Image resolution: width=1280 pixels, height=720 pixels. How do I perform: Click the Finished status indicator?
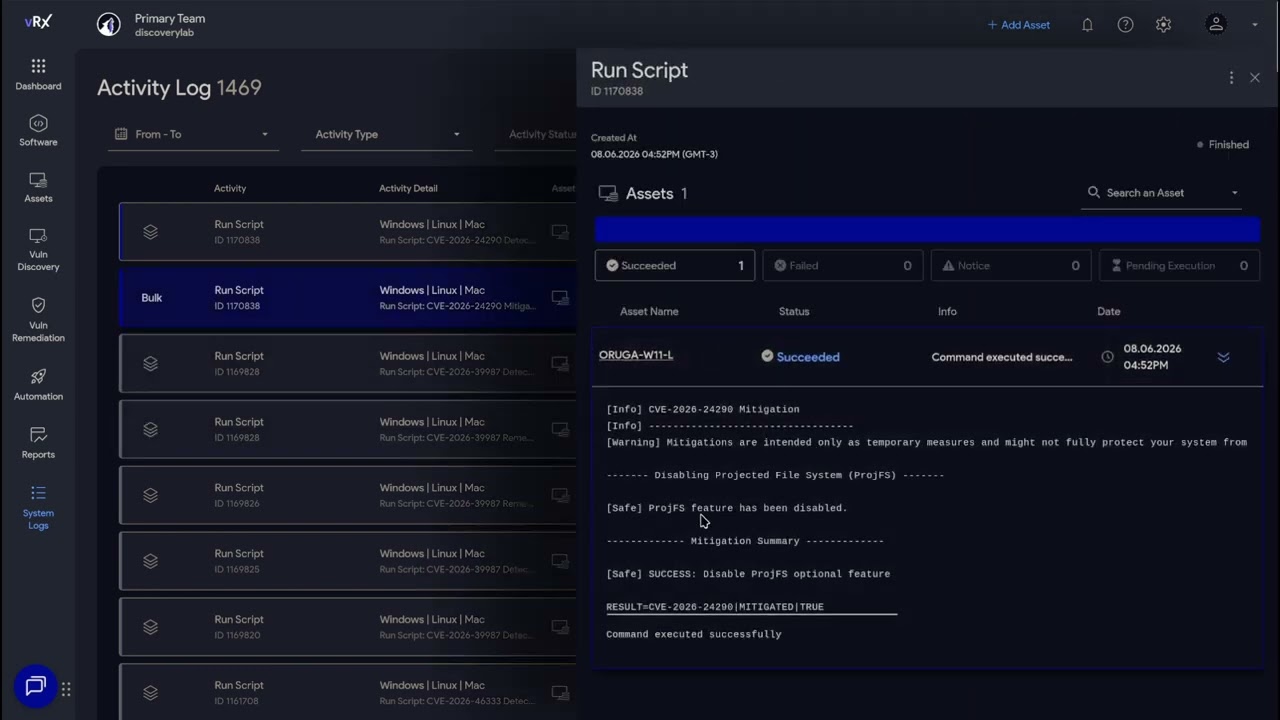pos(1223,144)
